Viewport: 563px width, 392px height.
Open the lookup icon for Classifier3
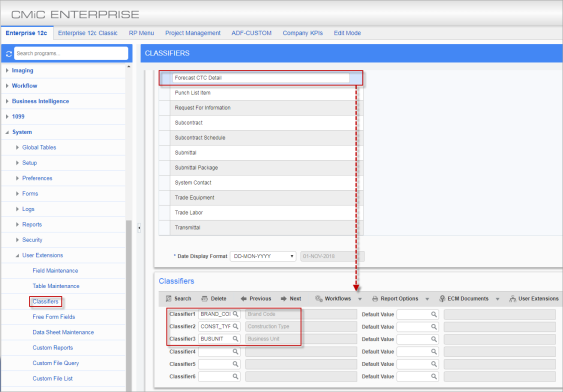(x=236, y=339)
